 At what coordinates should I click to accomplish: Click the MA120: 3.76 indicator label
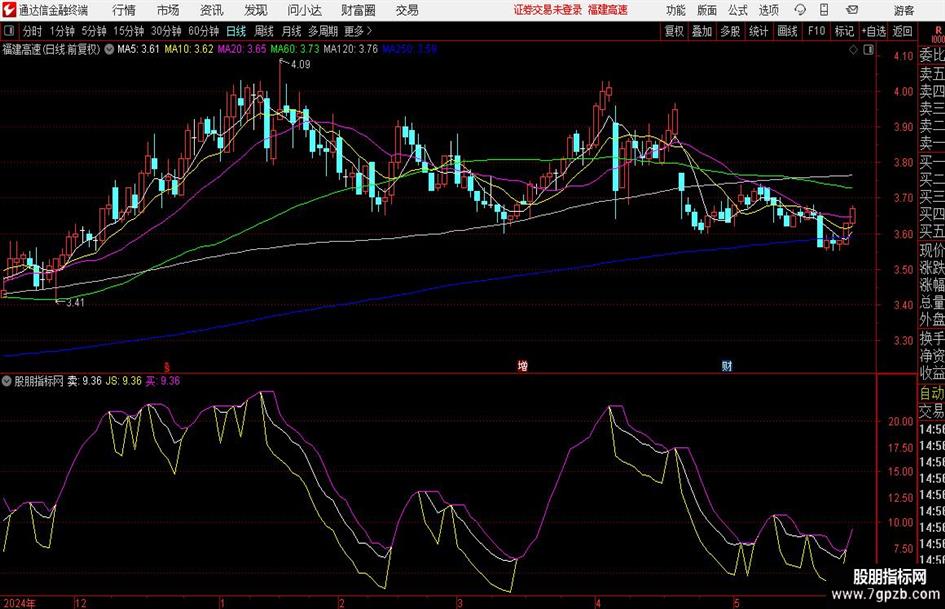click(x=351, y=49)
